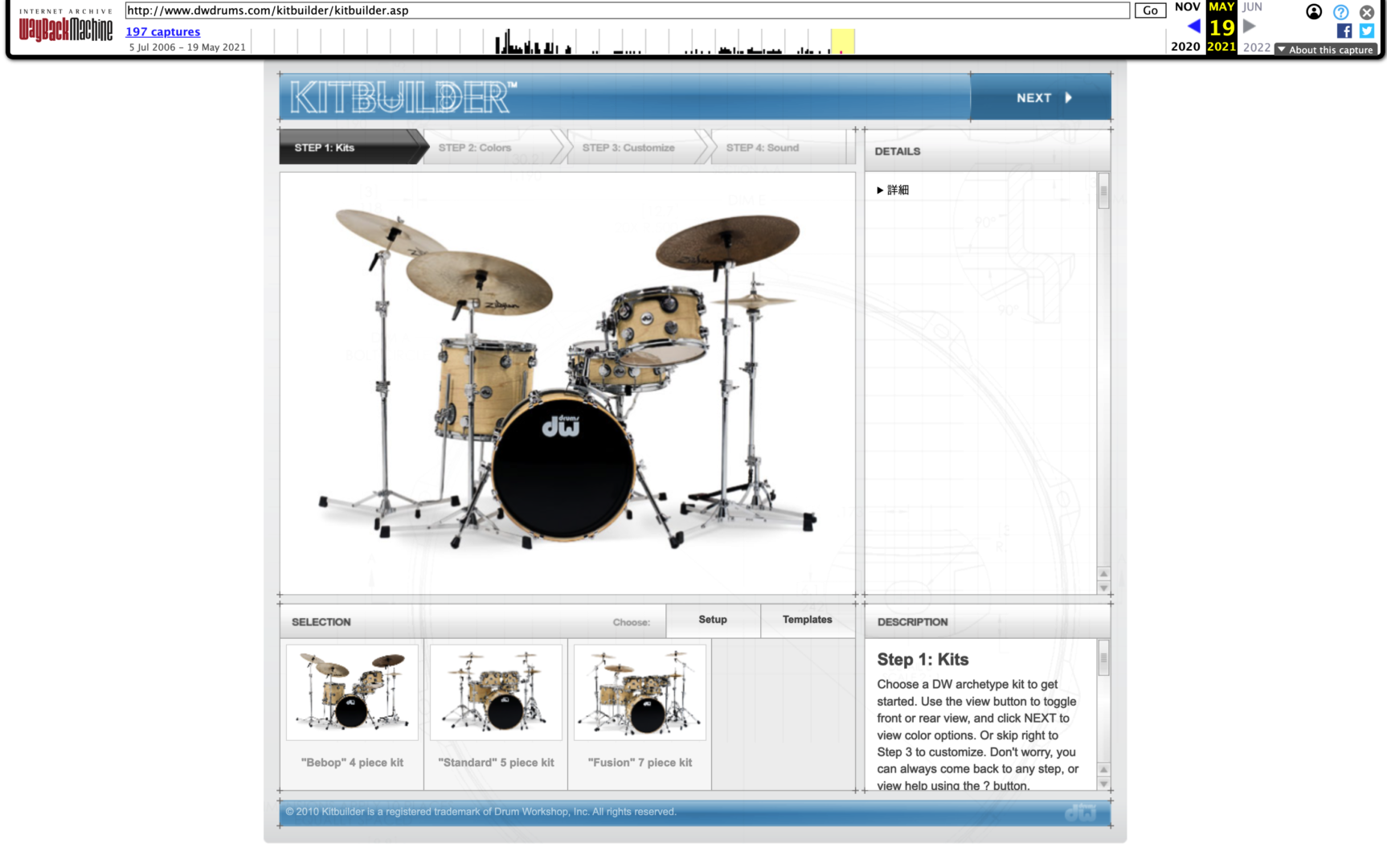This screenshot has height=868, width=1387.
Task: Click the "Fusion" 7 piece kit label
Action: point(640,763)
